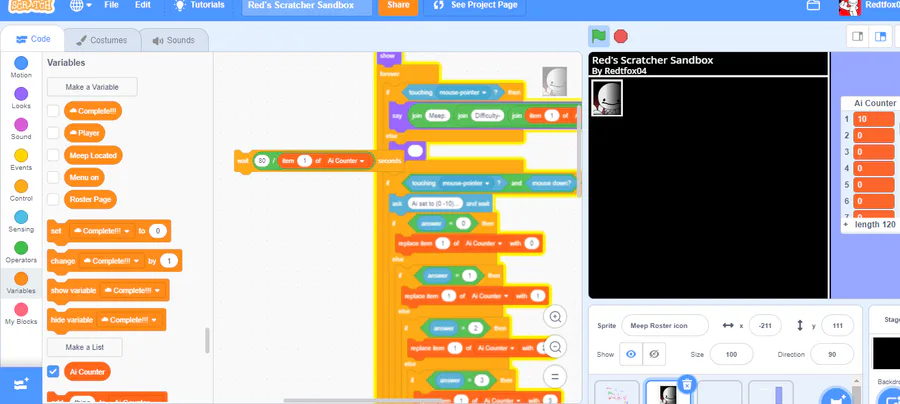
Task: Click the 80 value in wait block
Action: [262, 161]
